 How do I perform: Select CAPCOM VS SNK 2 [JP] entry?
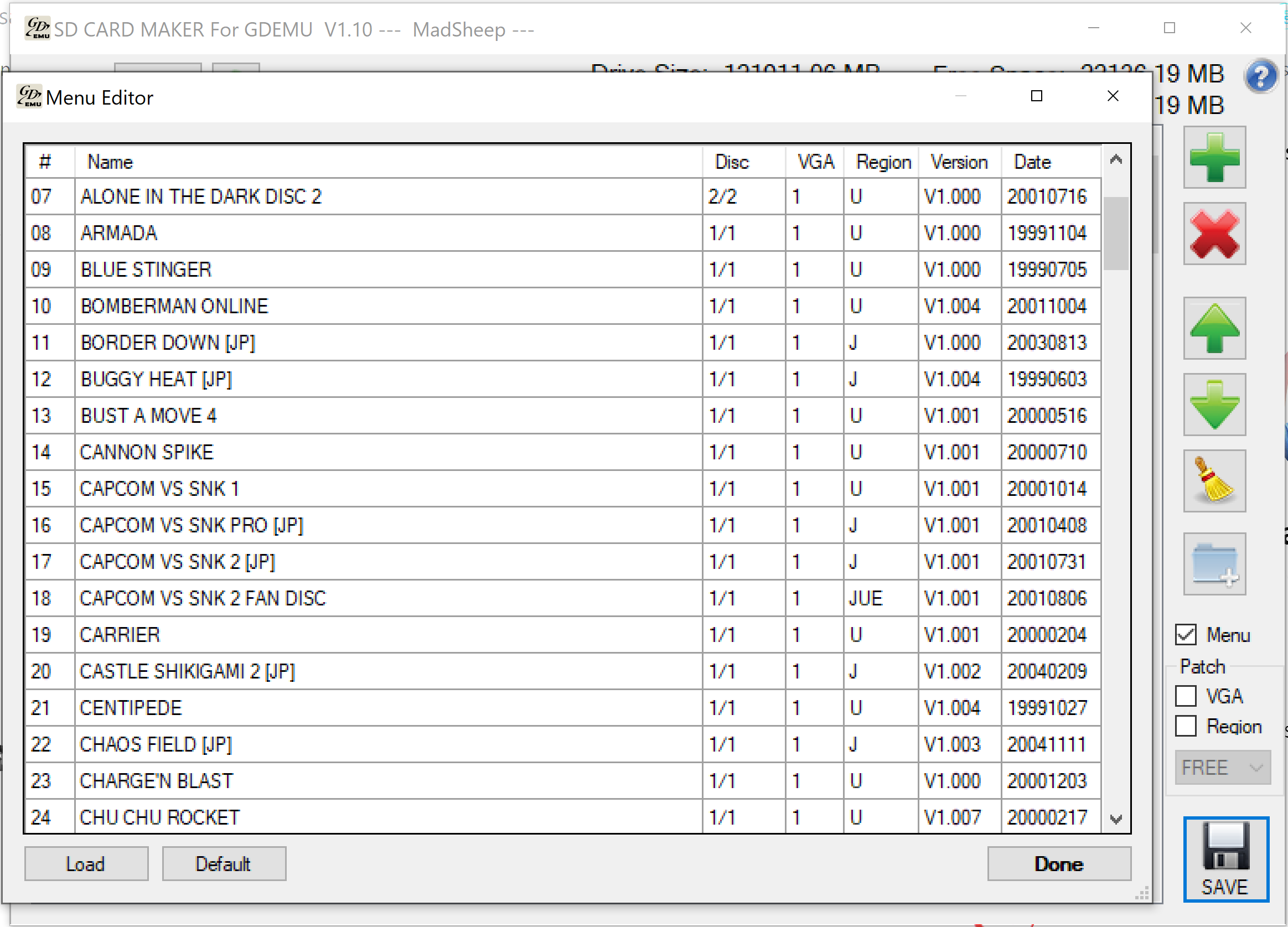tap(563, 561)
